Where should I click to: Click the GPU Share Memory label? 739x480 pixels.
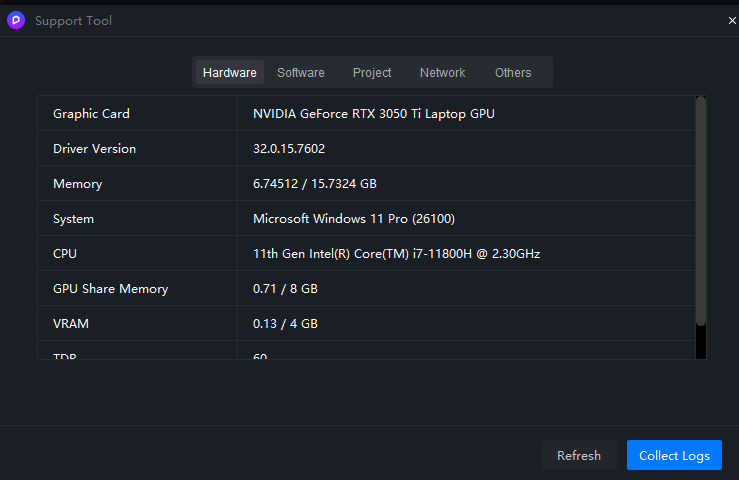(x=110, y=289)
